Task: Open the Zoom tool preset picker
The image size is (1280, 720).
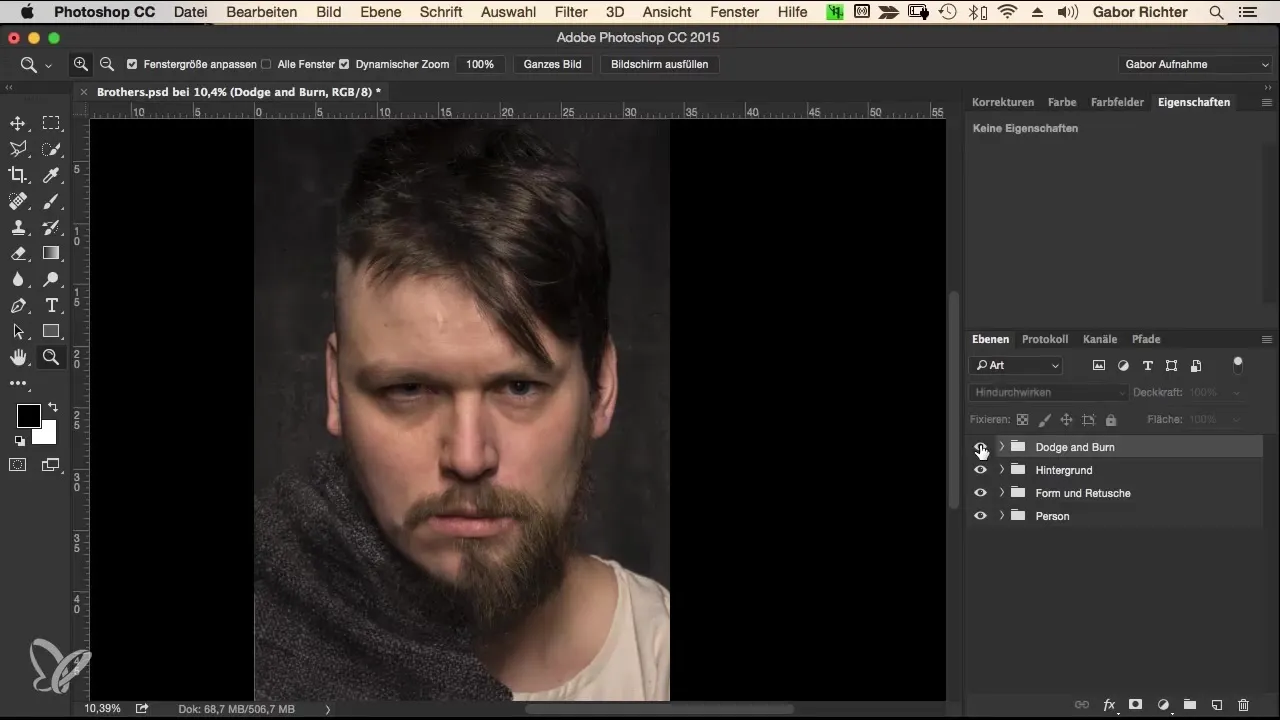Action: [36, 64]
